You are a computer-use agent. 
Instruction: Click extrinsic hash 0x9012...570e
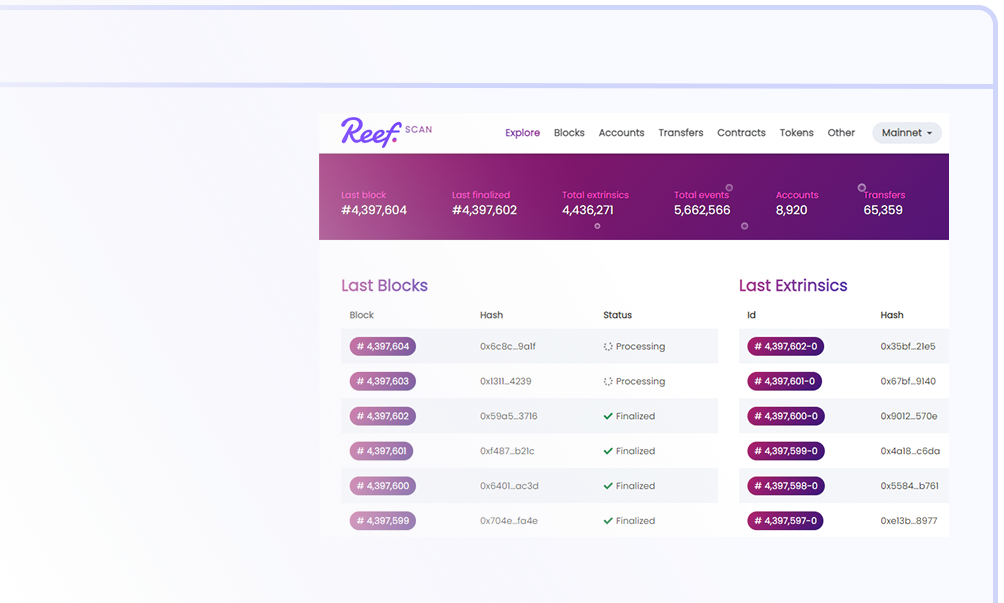[909, 416]
